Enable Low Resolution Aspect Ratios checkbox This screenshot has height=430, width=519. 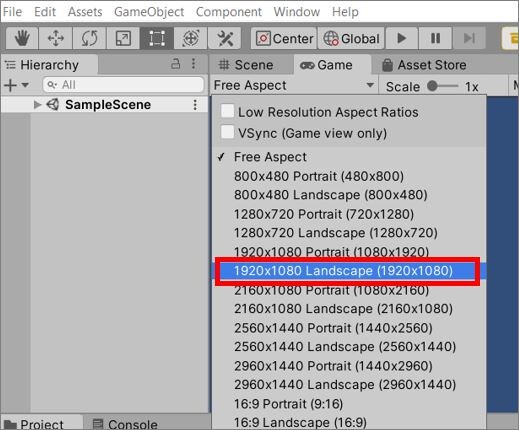pyautogui.click(x=227, y=111)
